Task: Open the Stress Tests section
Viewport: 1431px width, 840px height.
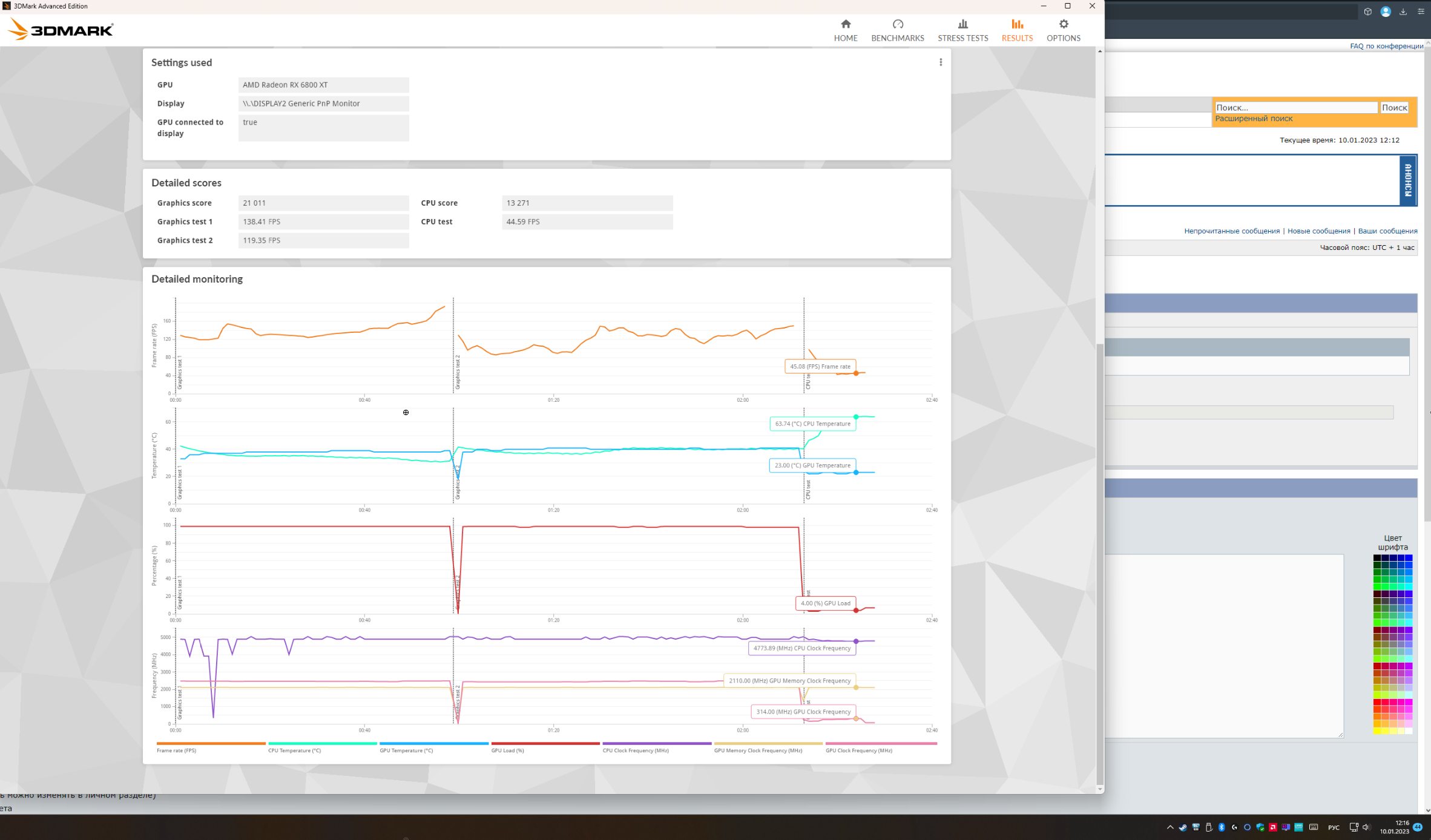Action: point(962,30)
